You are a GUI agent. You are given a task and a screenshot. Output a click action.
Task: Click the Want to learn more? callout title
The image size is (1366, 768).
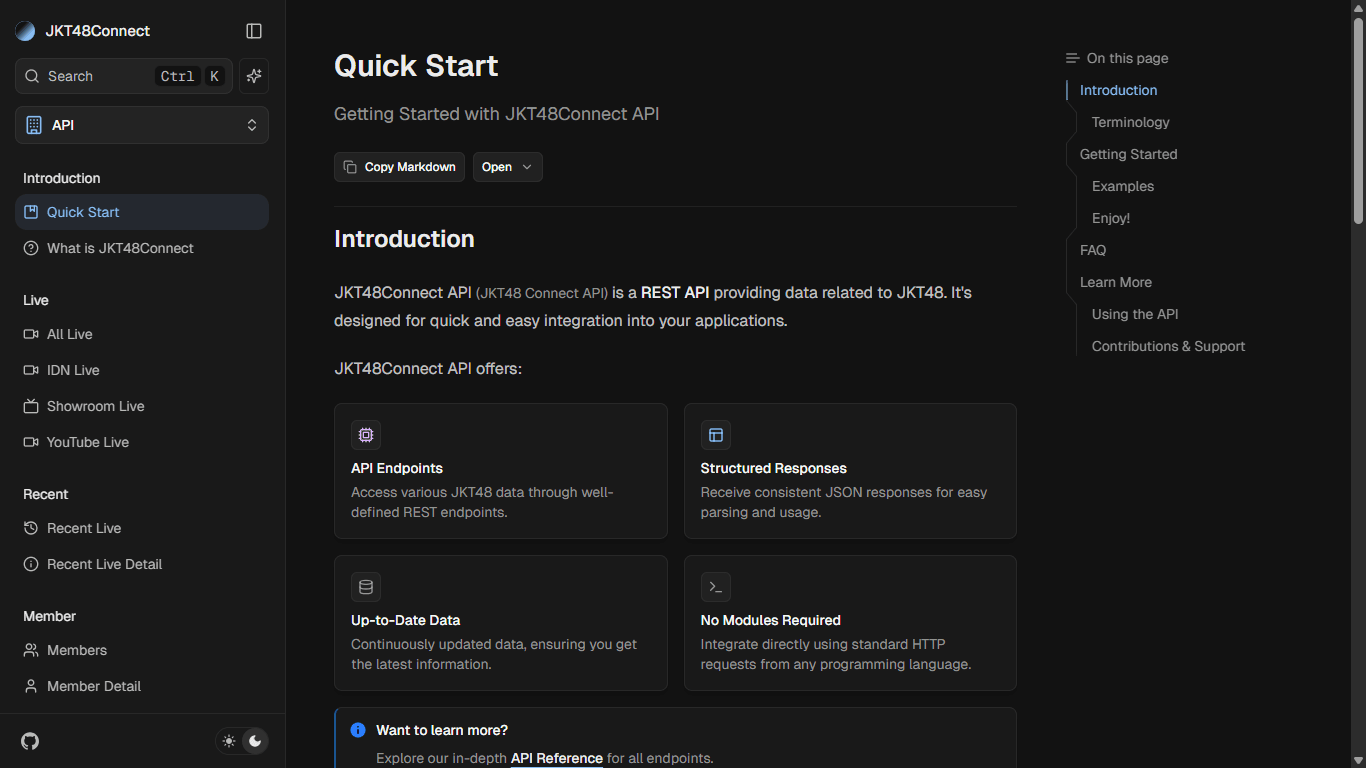[x=442, y=730]
